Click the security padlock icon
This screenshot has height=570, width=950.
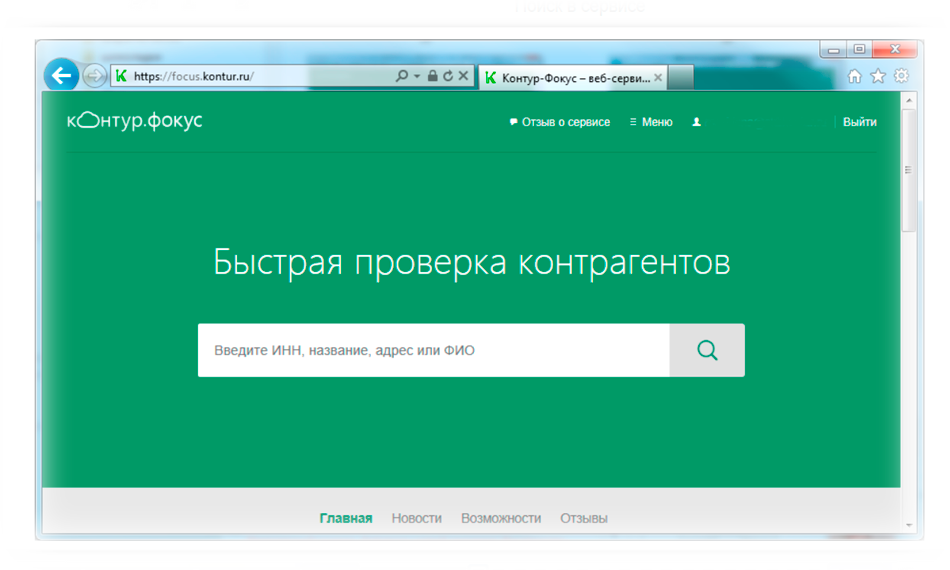[x=433, y=76]
